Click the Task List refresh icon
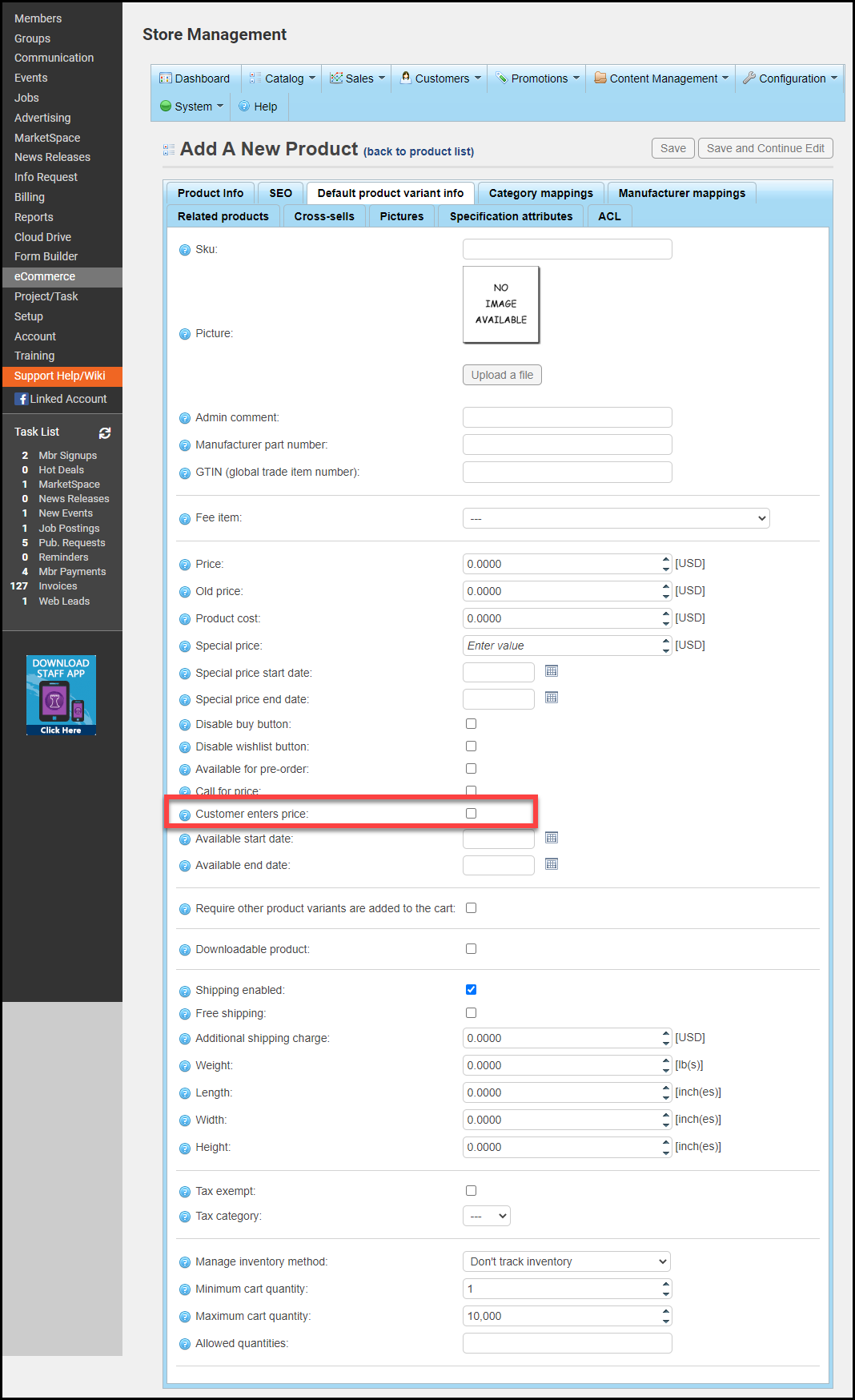The image size is (855, 1400). click(105, 432)
